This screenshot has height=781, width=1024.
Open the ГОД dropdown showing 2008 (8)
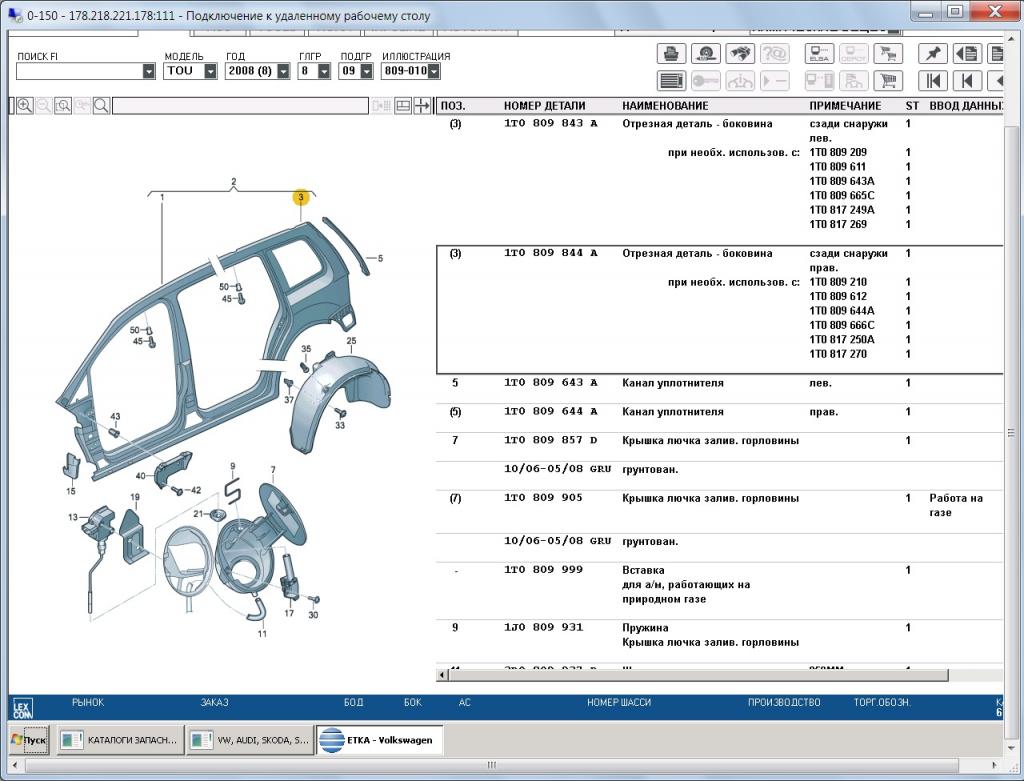[x=283, y=71]
